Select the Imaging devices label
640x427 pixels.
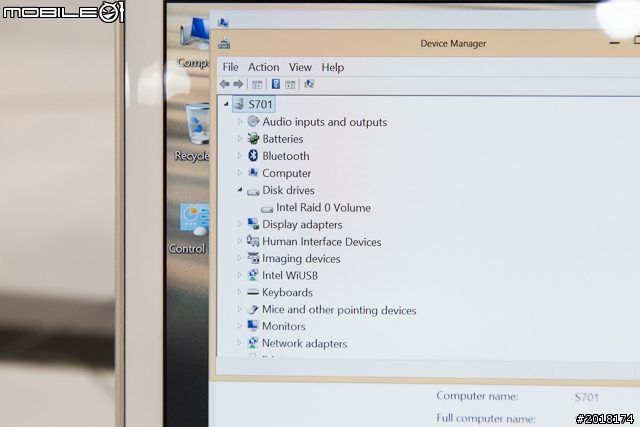301,259
